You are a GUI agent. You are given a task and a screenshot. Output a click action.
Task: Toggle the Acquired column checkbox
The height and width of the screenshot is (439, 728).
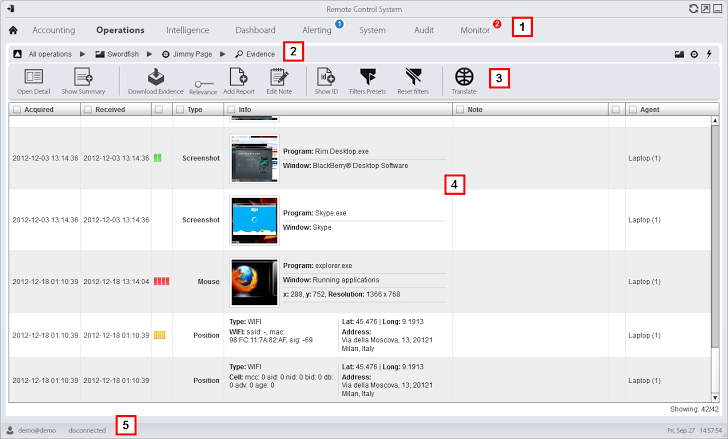(x=17, y=109)
